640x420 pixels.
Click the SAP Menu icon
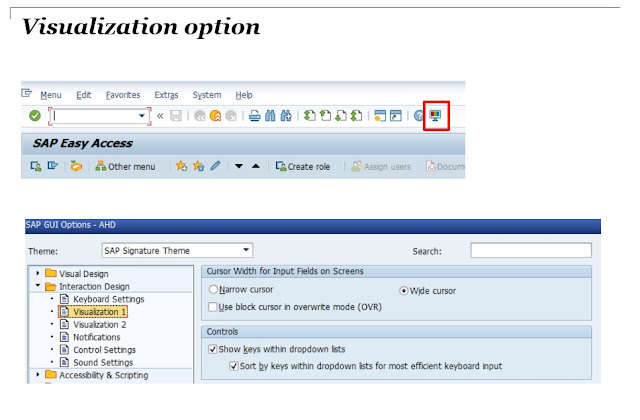53,166
